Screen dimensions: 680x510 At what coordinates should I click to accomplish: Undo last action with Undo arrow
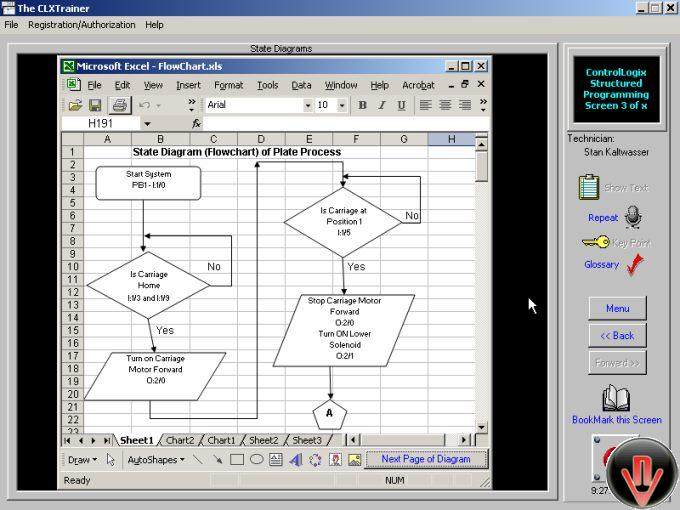(x=144, y=105)
